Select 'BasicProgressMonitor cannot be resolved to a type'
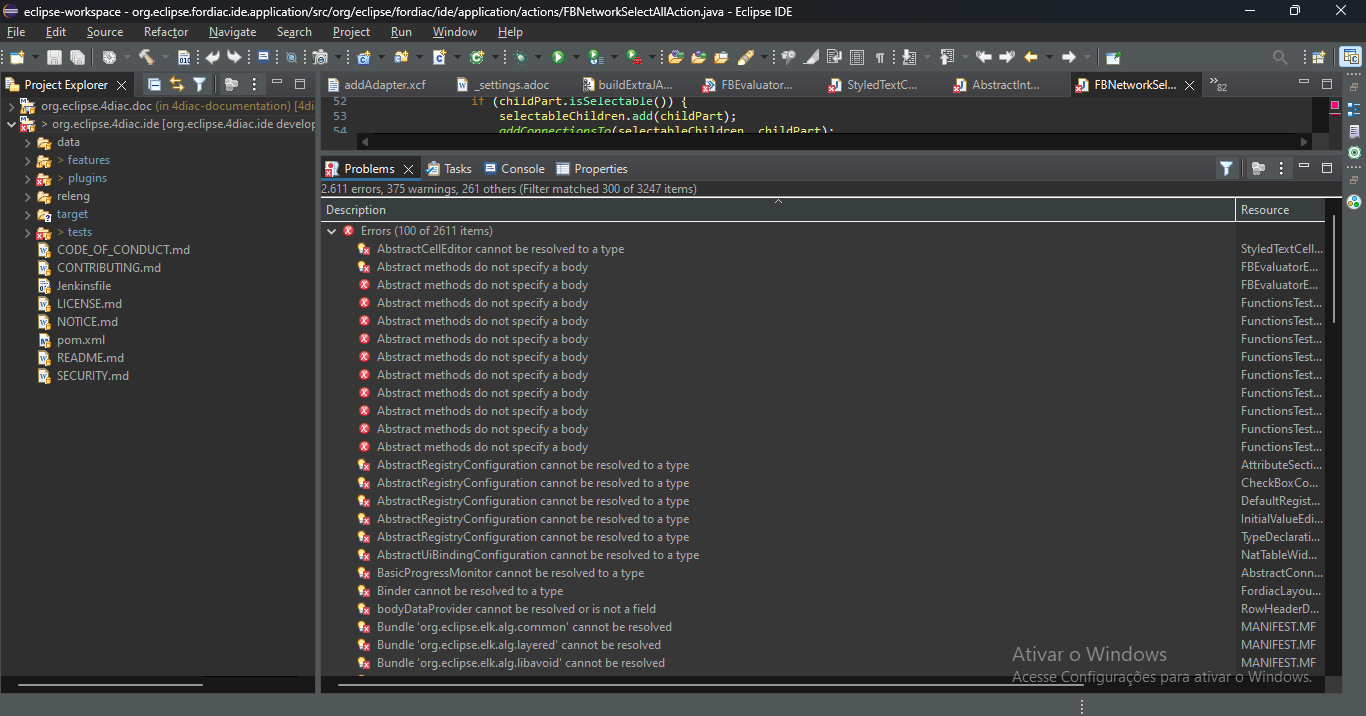Viewport: 1366px width, 716px height. [510, 573]
